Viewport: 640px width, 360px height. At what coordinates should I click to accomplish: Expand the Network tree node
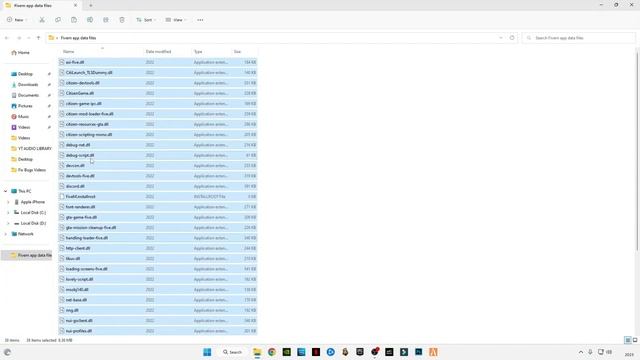(6, 234)
